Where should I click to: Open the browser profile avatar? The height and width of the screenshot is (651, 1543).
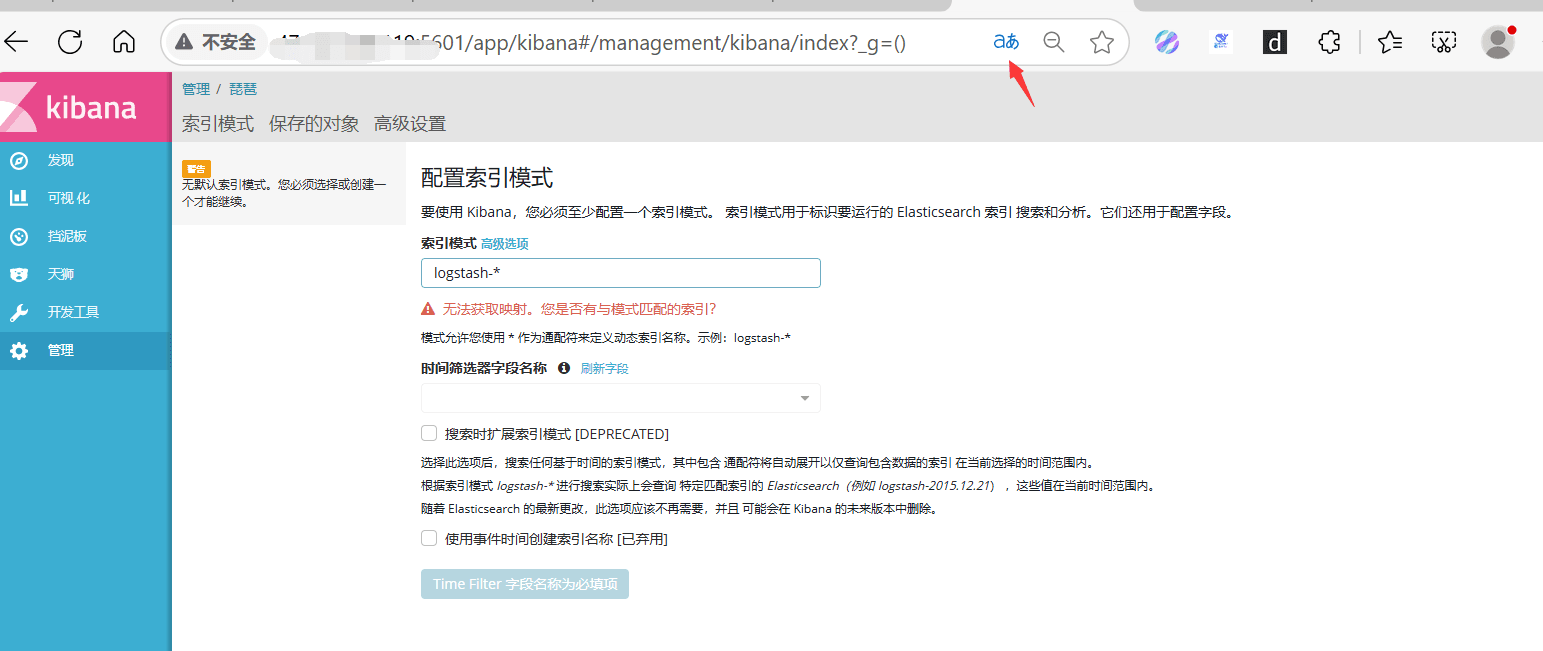pos(1497,42)
